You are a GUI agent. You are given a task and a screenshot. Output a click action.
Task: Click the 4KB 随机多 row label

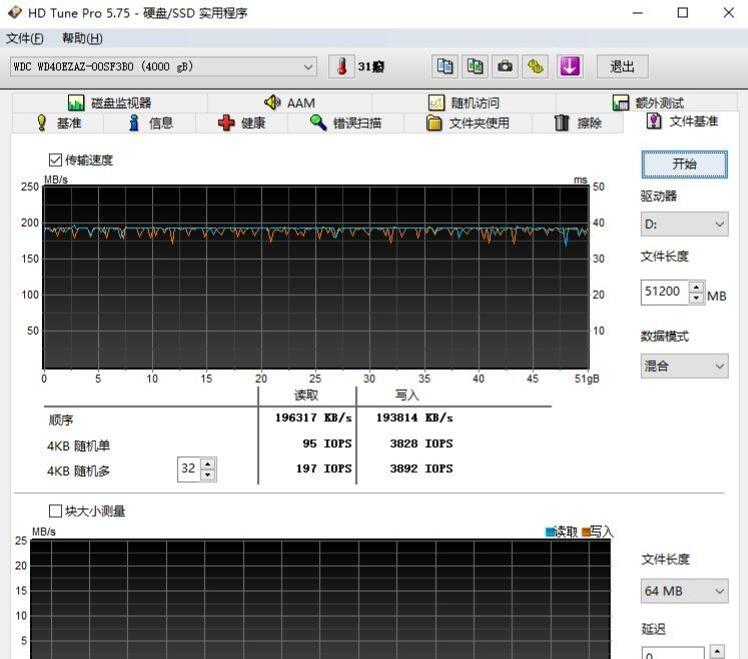(78, 471)
